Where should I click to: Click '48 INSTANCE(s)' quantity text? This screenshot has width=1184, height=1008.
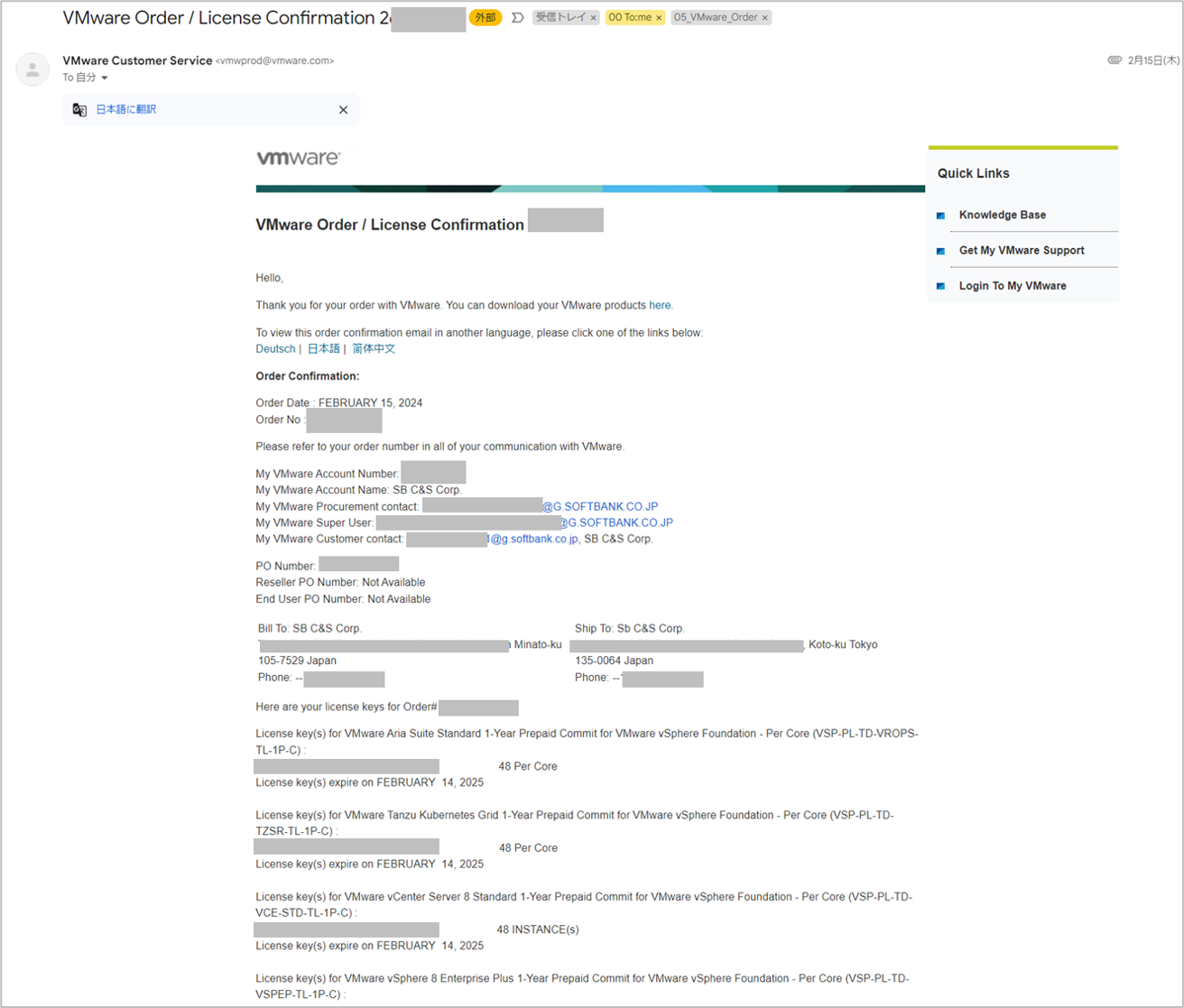click(x=538, y=929)
